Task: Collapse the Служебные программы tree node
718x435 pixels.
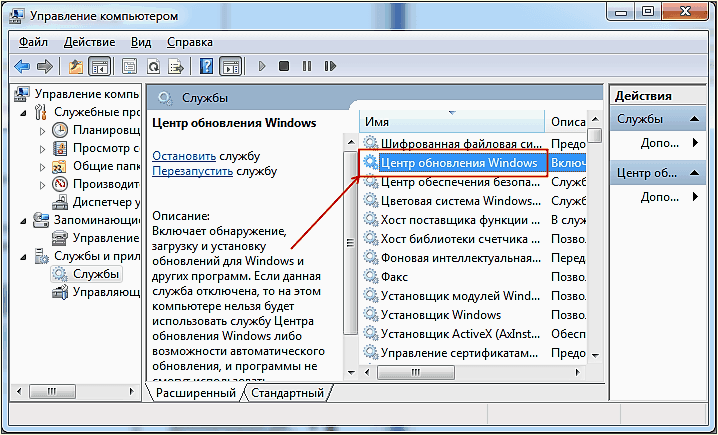Action: click(23, 113)
